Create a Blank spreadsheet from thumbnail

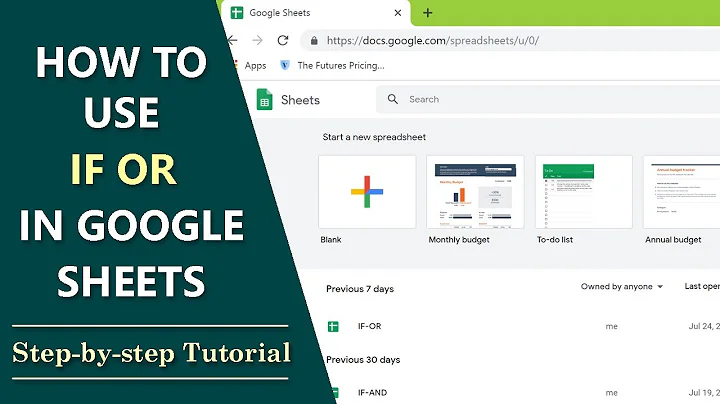pos(367,192)
